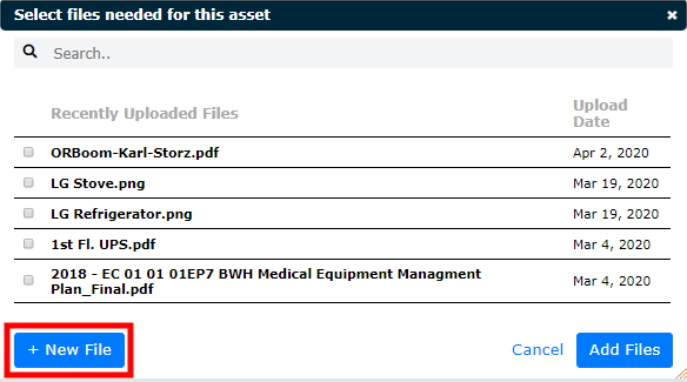Enable the 1st Fl. UPS.pdf checkbox

pos(28,244)
